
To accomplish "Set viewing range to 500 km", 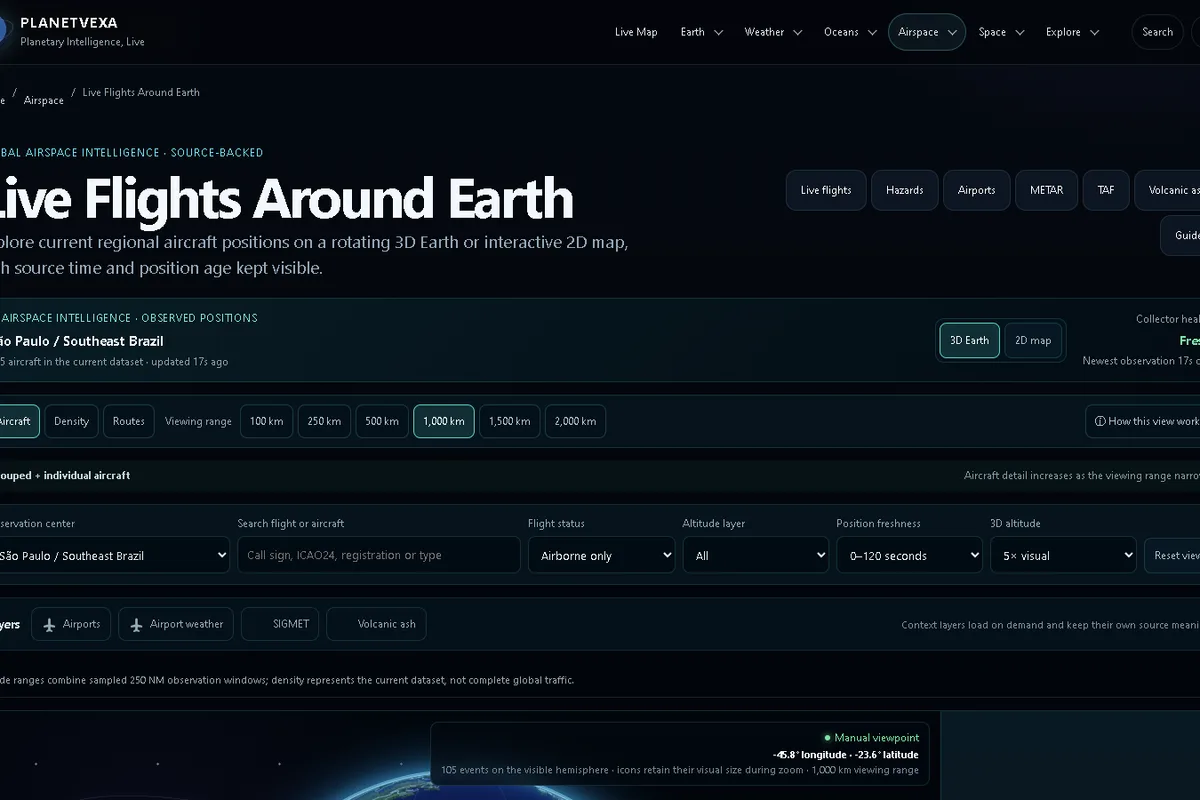I will tap(382, 421).
